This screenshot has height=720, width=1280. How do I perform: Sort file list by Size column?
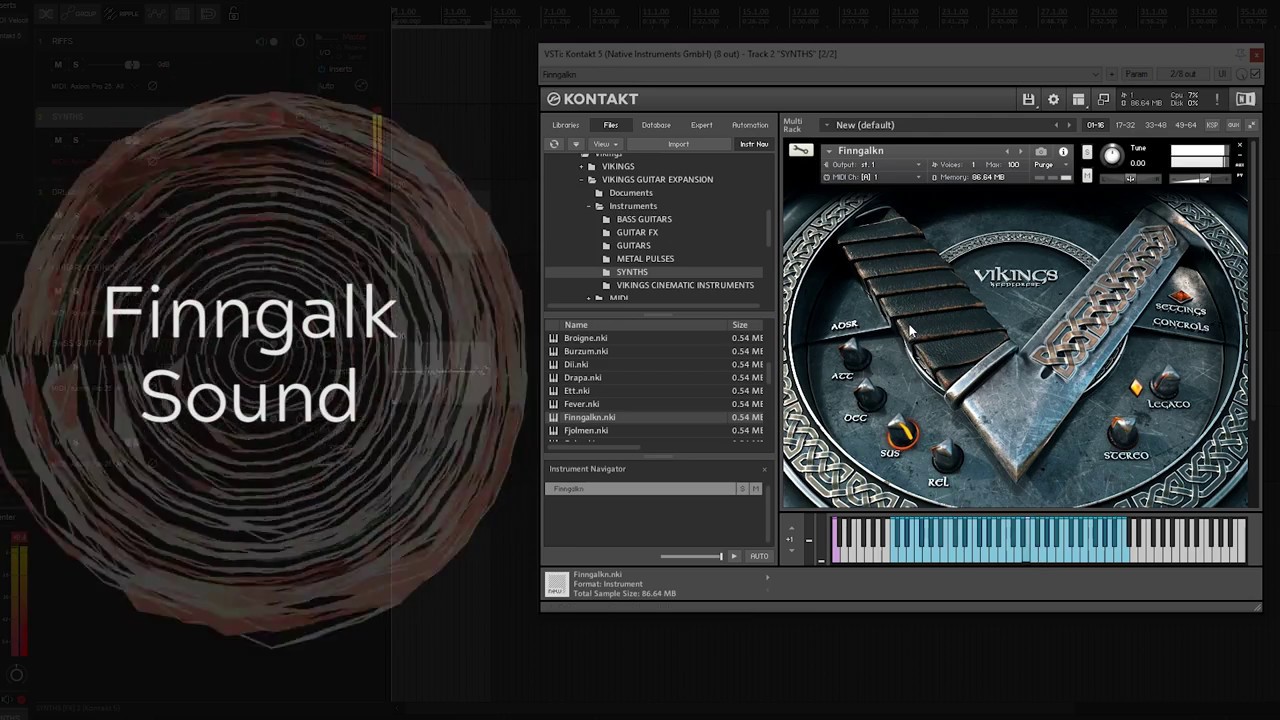click(x=740, y=325)
